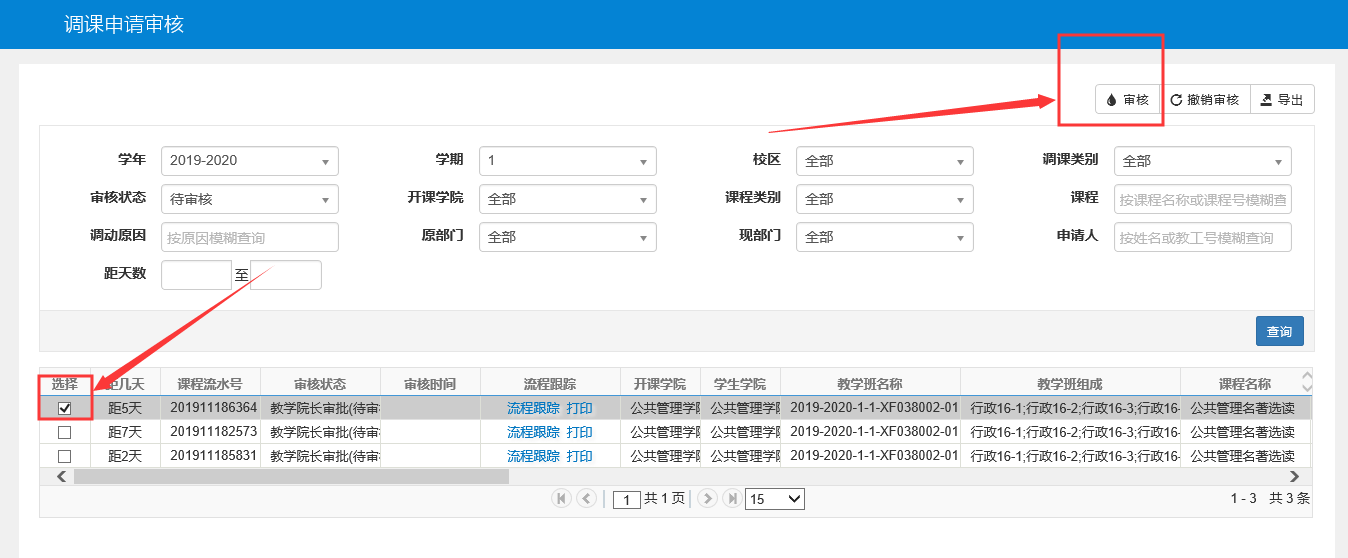Click right arrow of horizontal scrollbar
Screen dimensions: 1348x558
(x=1294, y=477)
